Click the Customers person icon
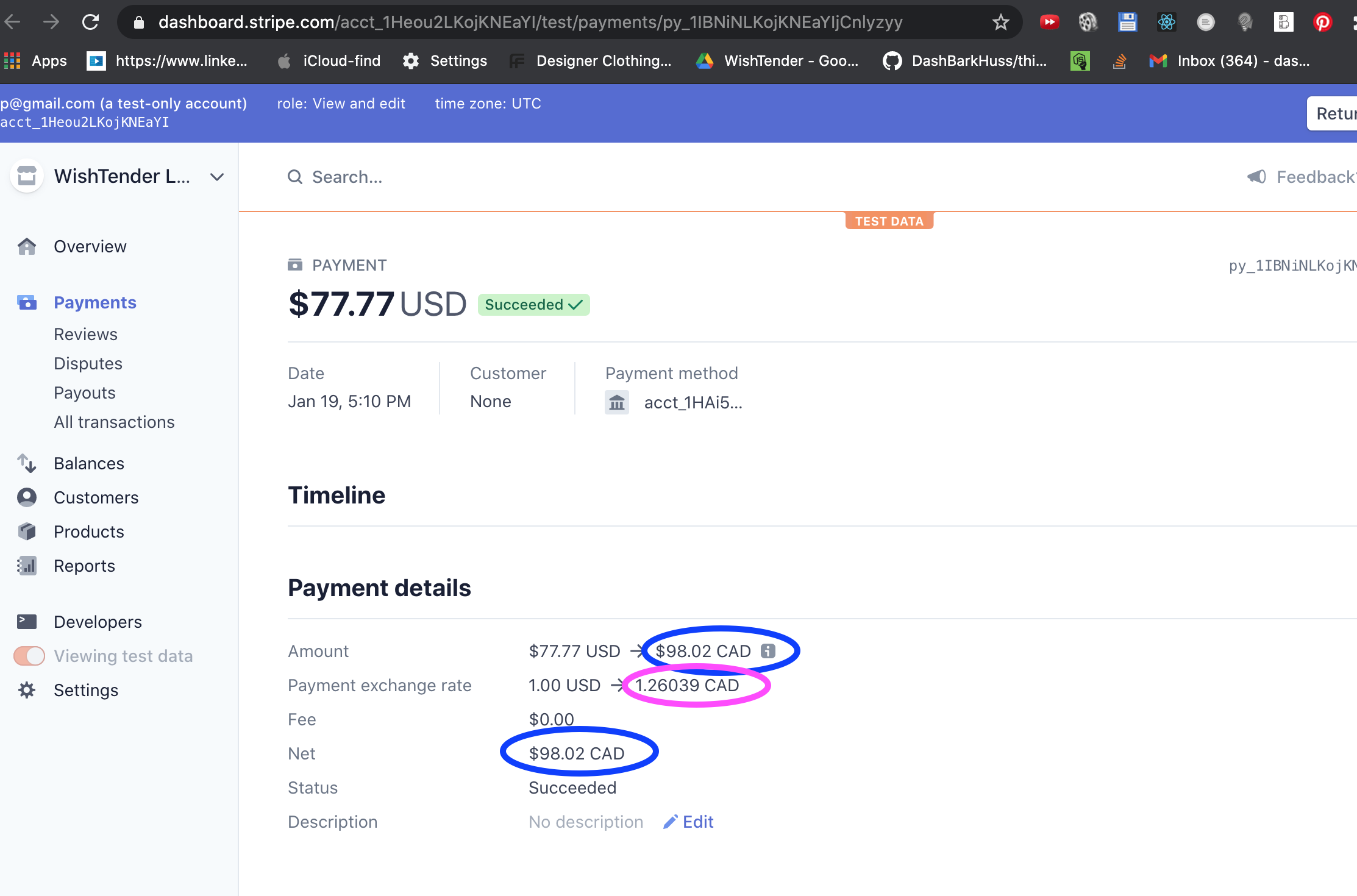1357x896 pixels. [x=27, y=497]
